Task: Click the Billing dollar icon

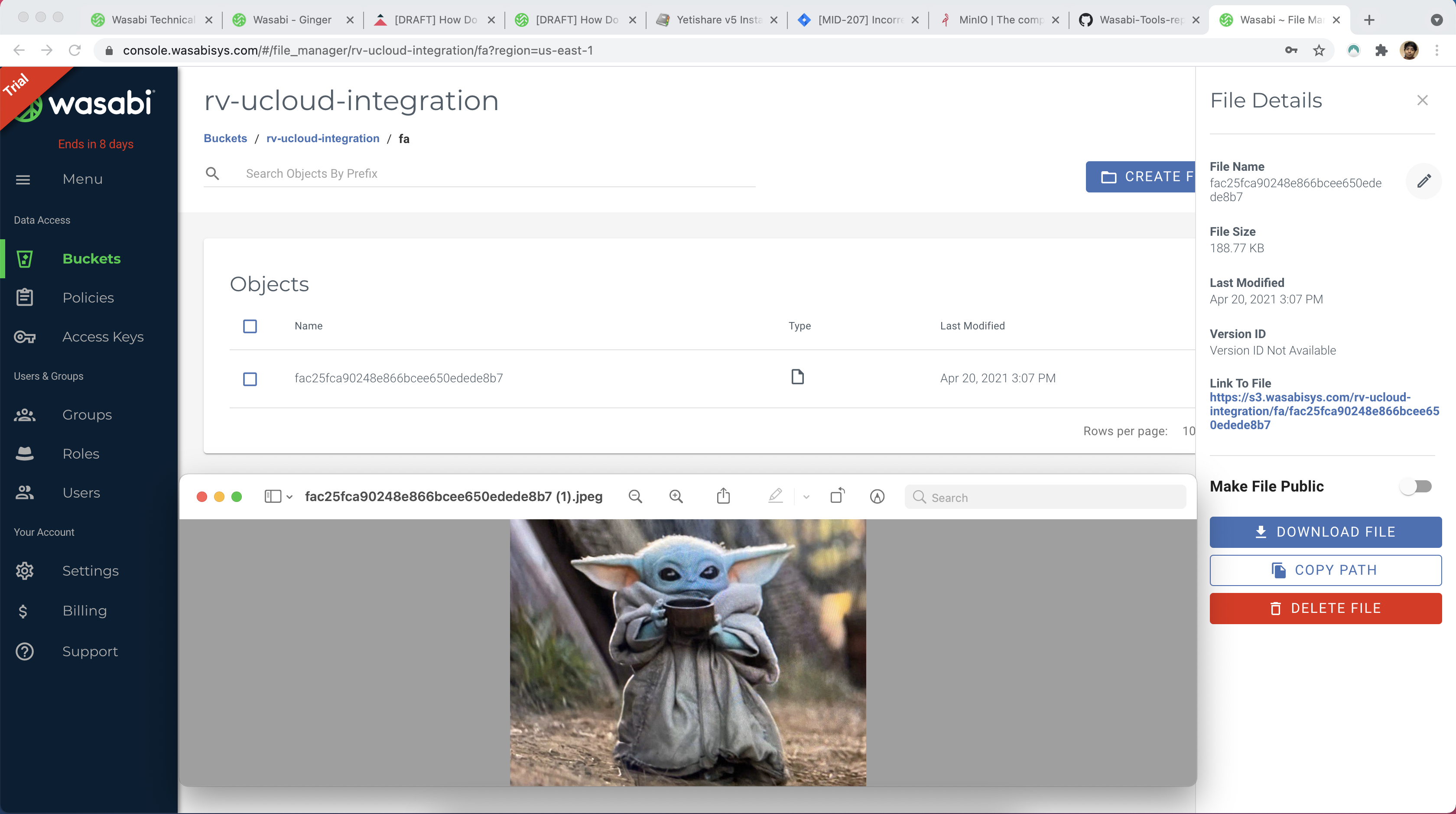Action: [23, 611]
